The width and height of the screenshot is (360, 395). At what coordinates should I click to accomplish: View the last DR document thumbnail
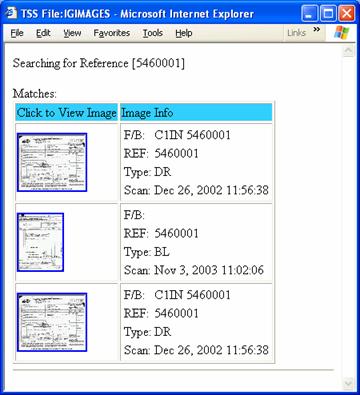(52, 322)
